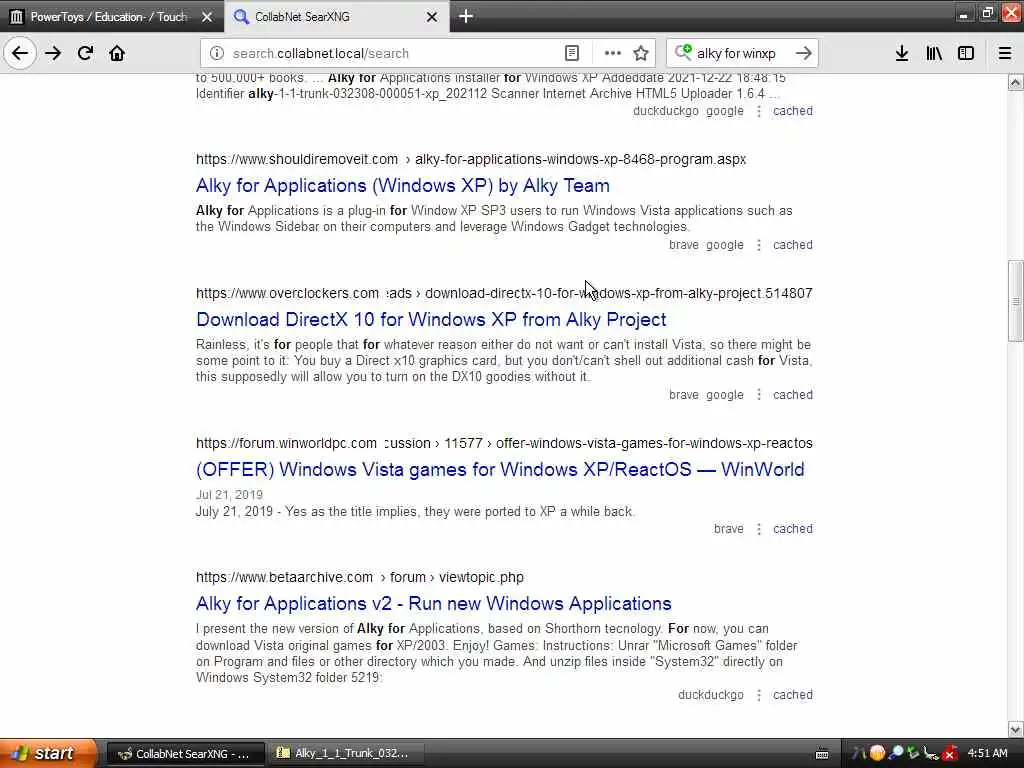Click 'Jul 21, 2019' date text

[229, 495]
